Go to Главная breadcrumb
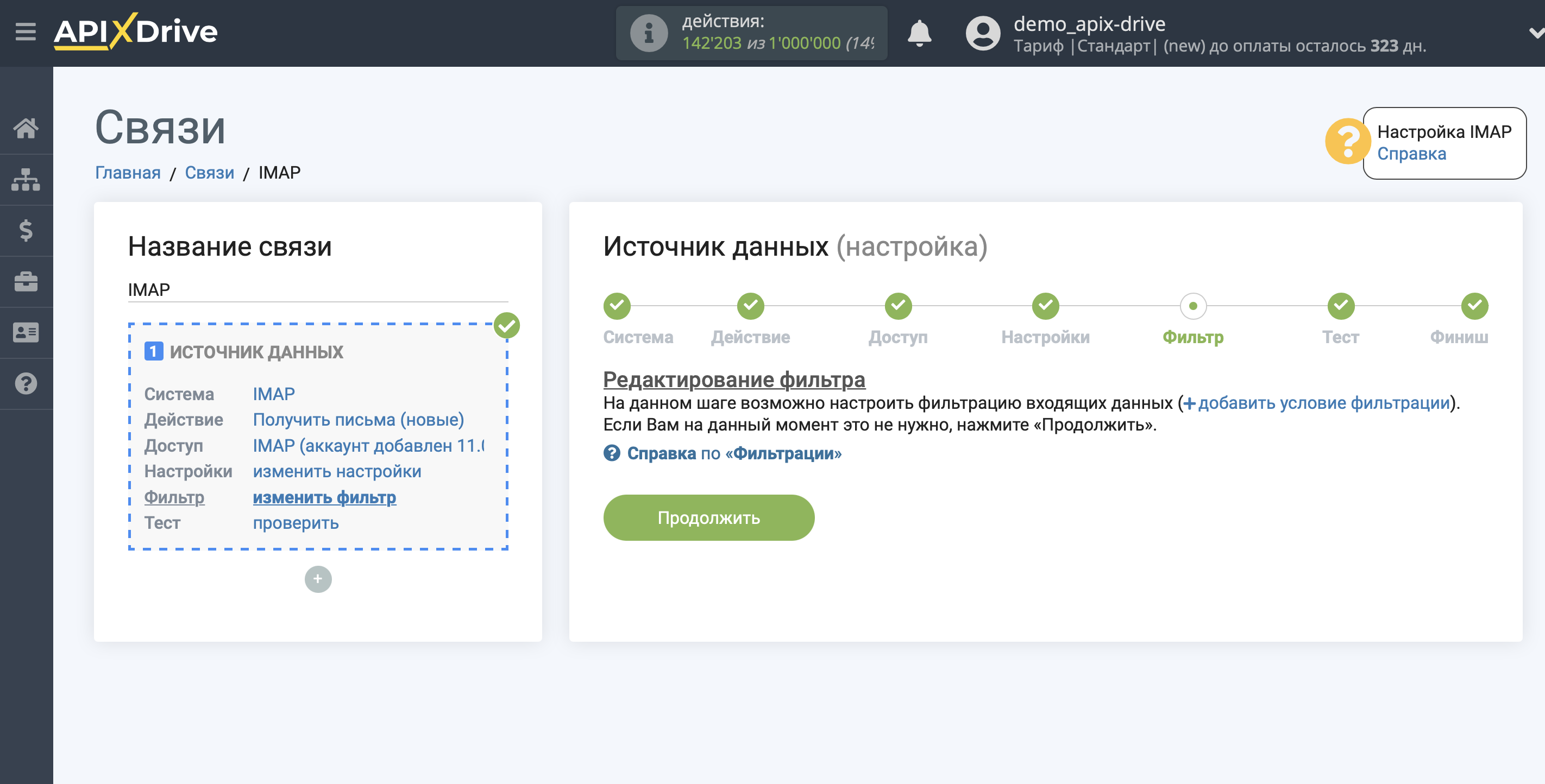This screenshot has height=784, width=1545. 128,173
